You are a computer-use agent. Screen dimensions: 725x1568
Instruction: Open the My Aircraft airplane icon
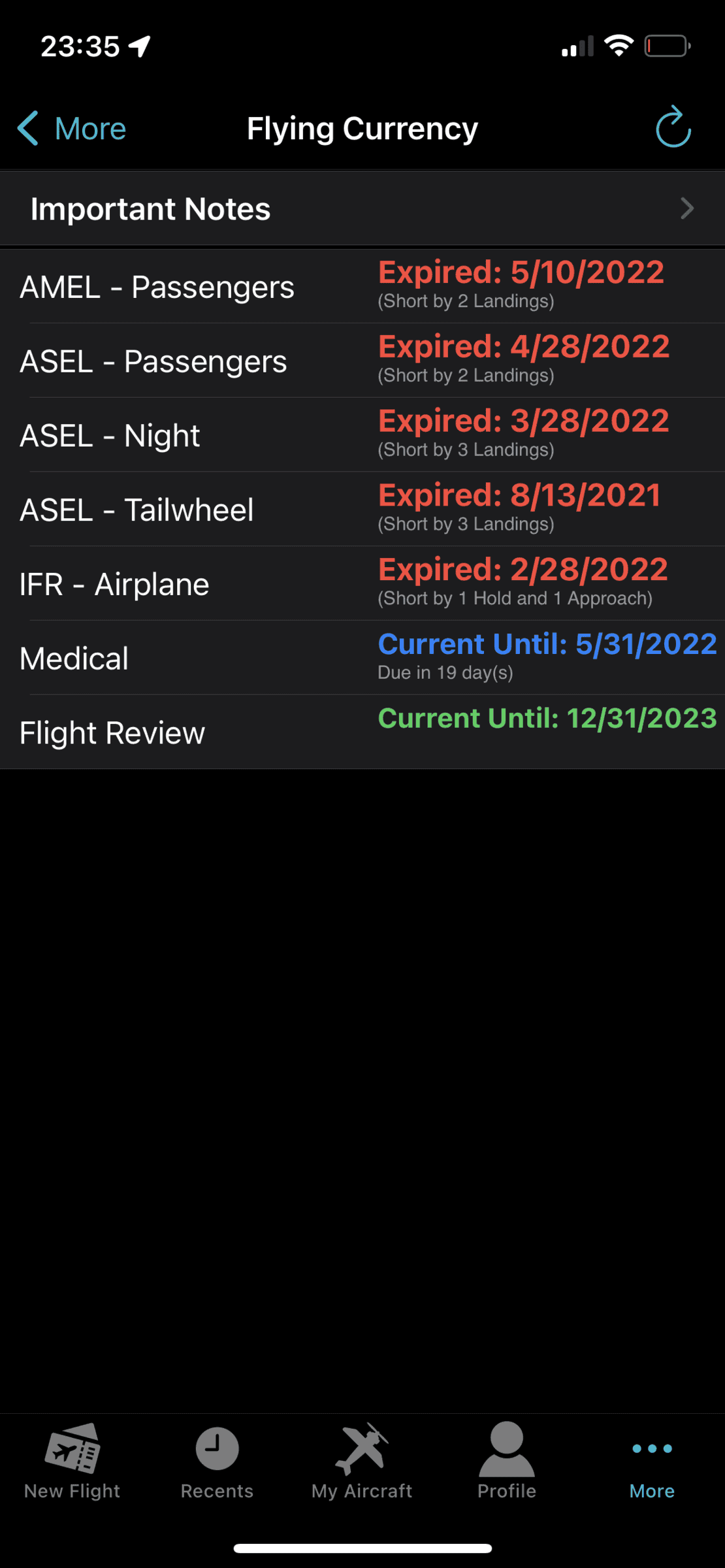tap(362, 1448)
